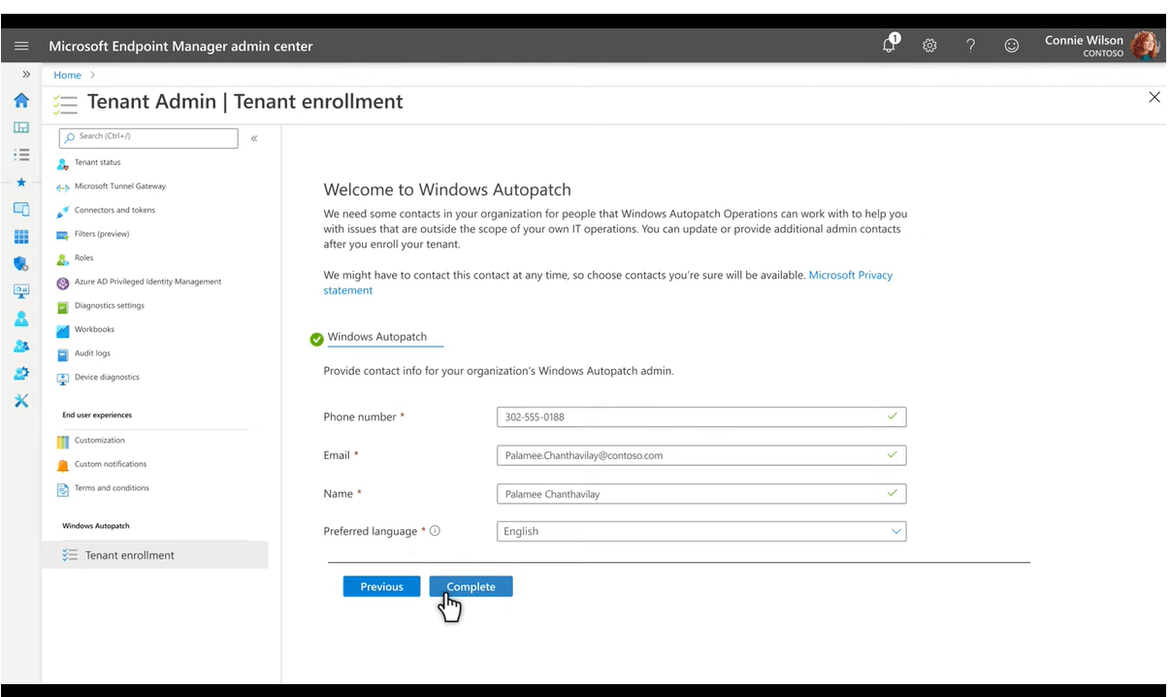Open Device diagnostics
The height and width of the screenshot is (697, 1170).
click(107, 378)
